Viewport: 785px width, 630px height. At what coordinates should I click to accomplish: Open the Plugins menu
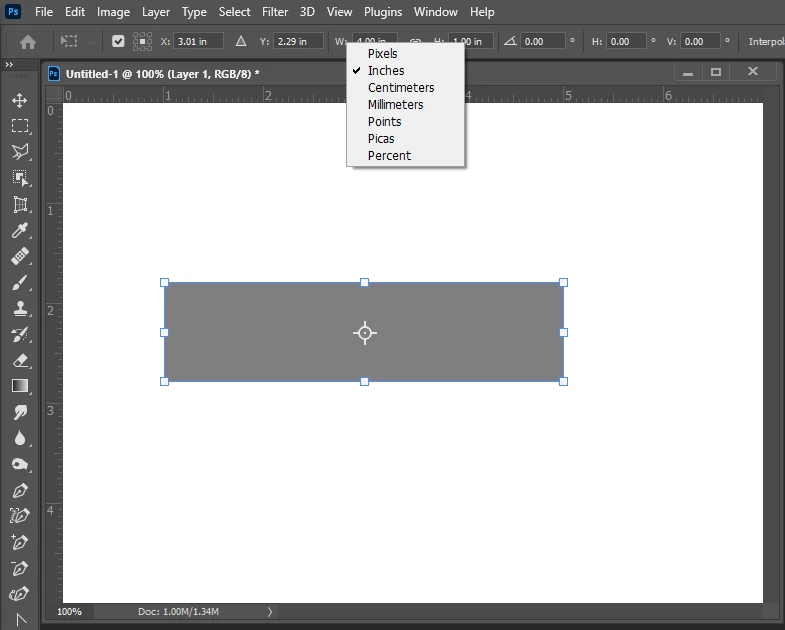click(x=383, y=12)
